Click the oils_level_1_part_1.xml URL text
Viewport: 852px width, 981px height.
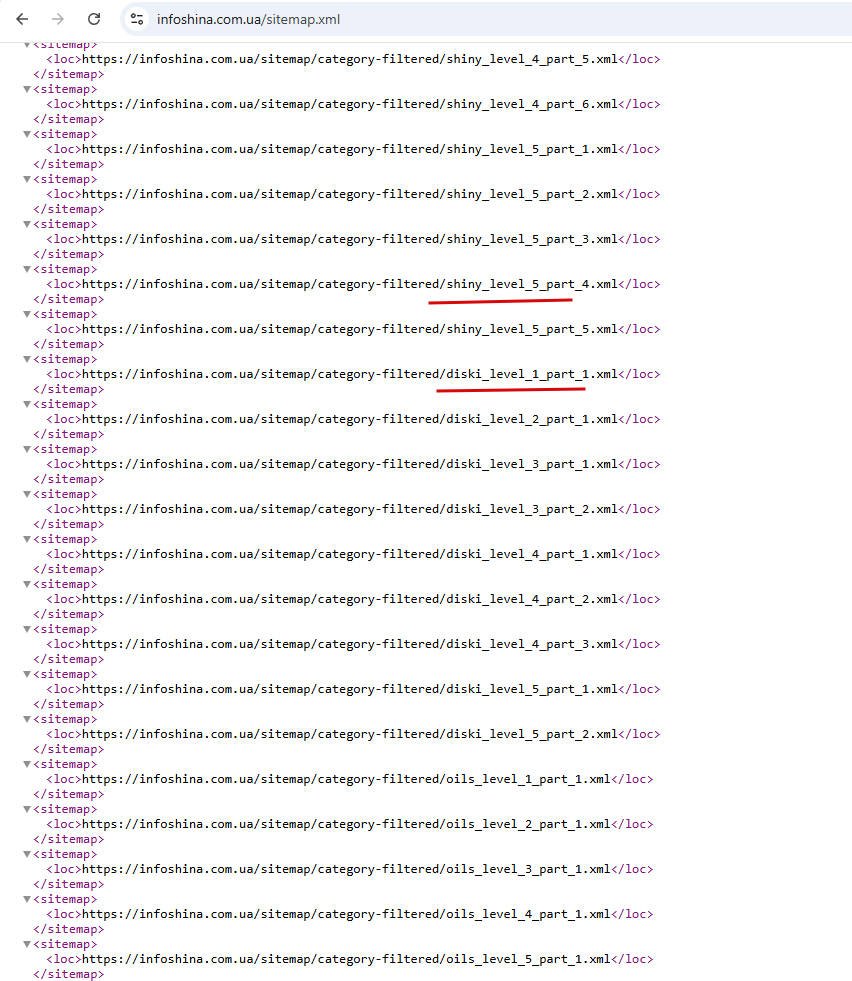(347, 780)
